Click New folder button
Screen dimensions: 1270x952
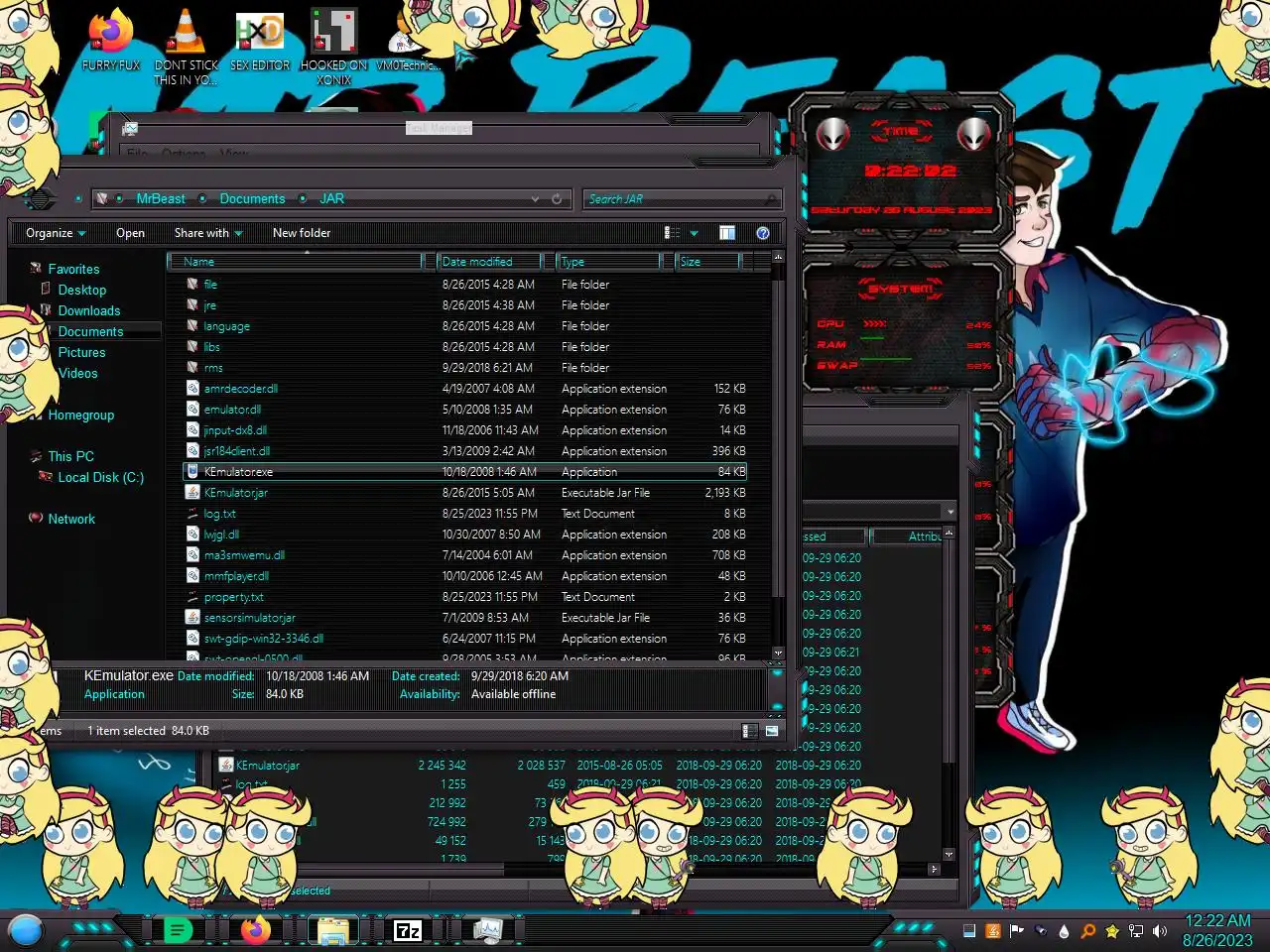pyautogui.click(x=302, y=233)
